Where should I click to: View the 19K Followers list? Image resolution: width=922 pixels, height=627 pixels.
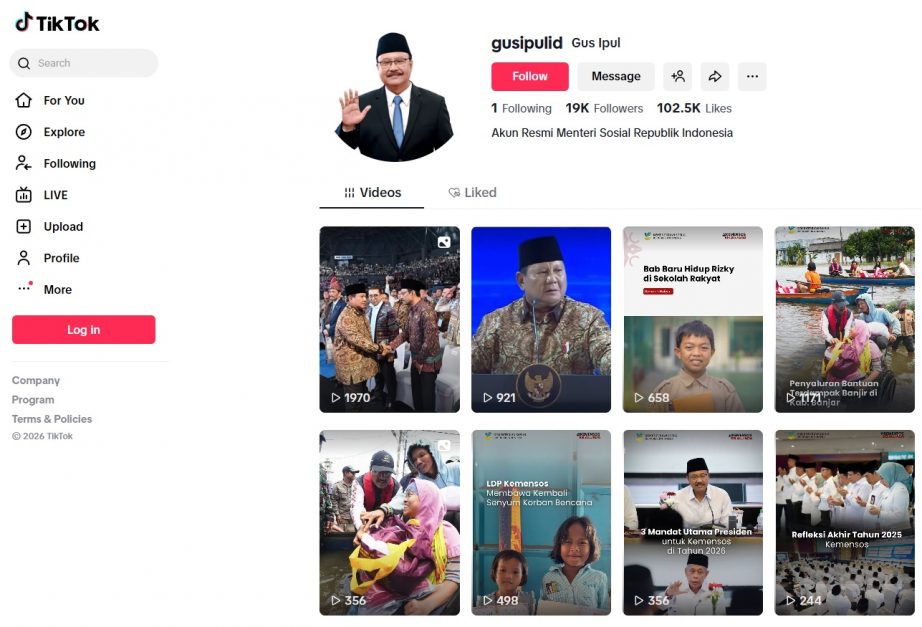tap(604, 108)
